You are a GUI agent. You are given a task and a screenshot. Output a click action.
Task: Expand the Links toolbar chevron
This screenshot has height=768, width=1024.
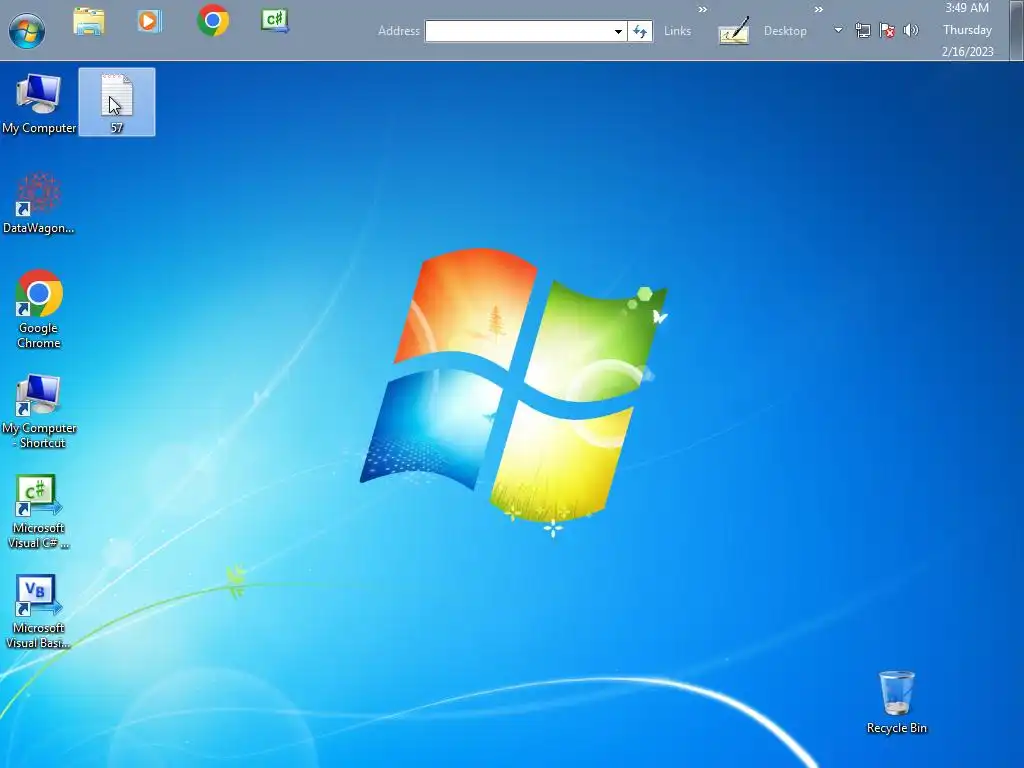pos(703,9)
